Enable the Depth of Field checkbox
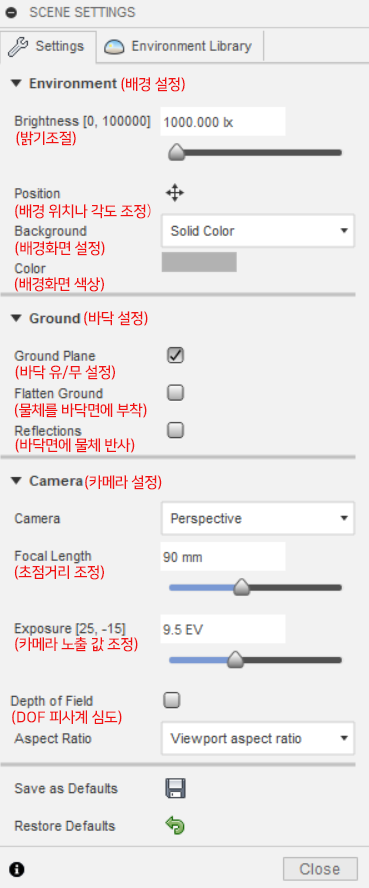 171,701
